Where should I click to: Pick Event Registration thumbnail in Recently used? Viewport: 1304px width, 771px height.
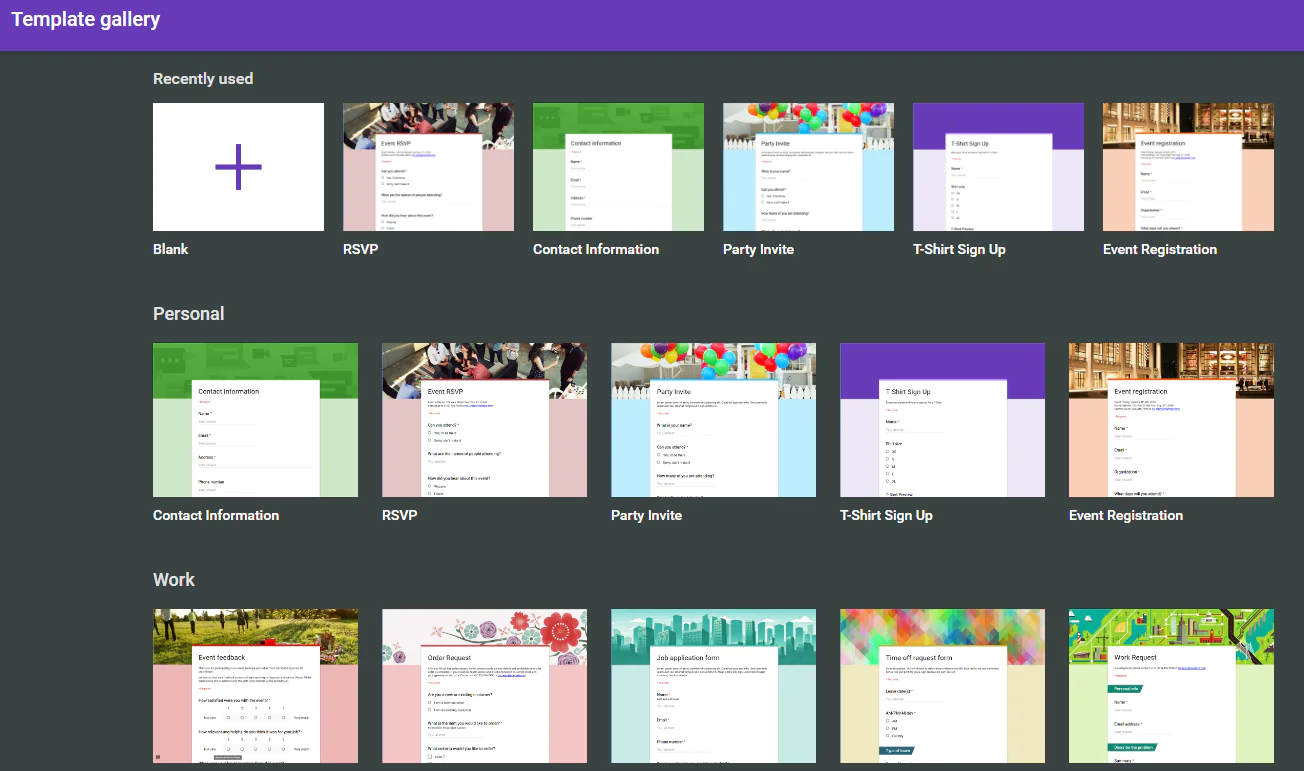pos(1188,167)
